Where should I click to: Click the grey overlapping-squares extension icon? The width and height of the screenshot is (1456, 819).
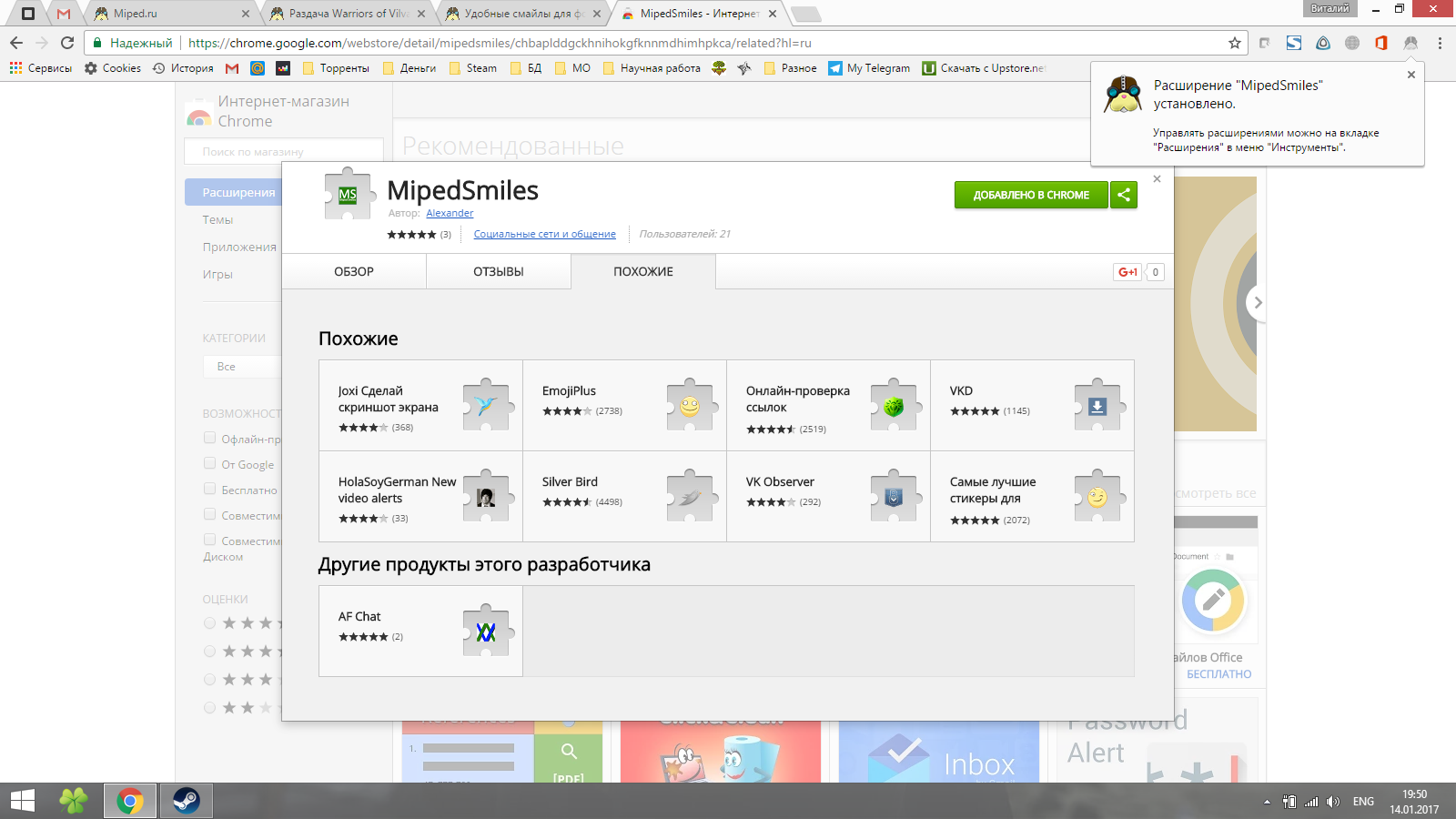pos(1265,43)
